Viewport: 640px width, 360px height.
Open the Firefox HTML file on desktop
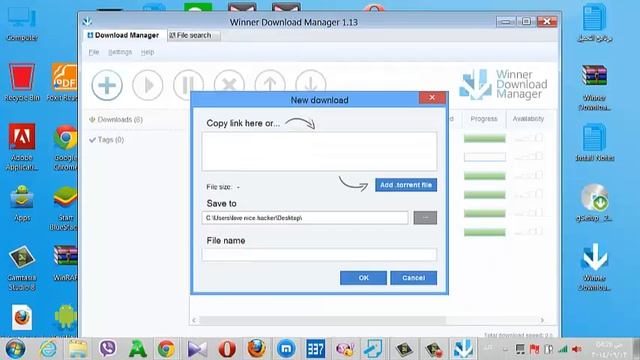tap(22, 318)
